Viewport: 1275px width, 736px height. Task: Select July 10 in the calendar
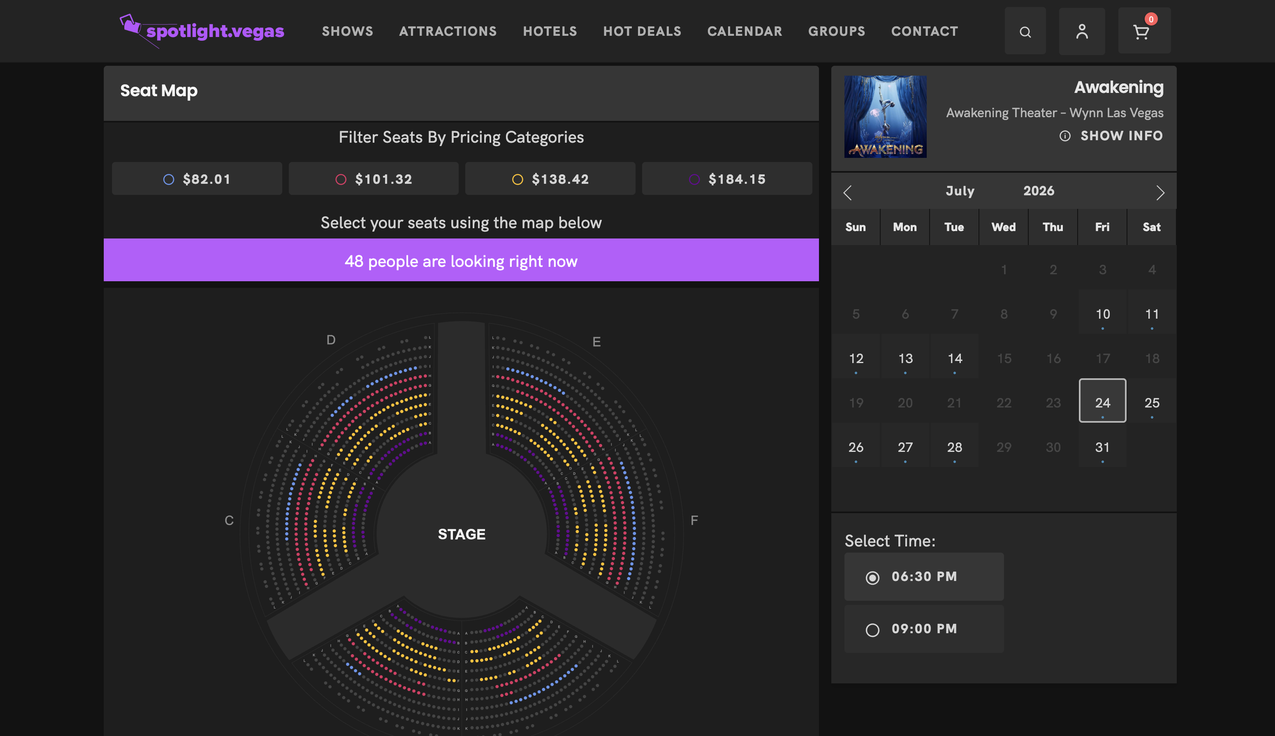pyautogui.click(x=1102, y=314)
